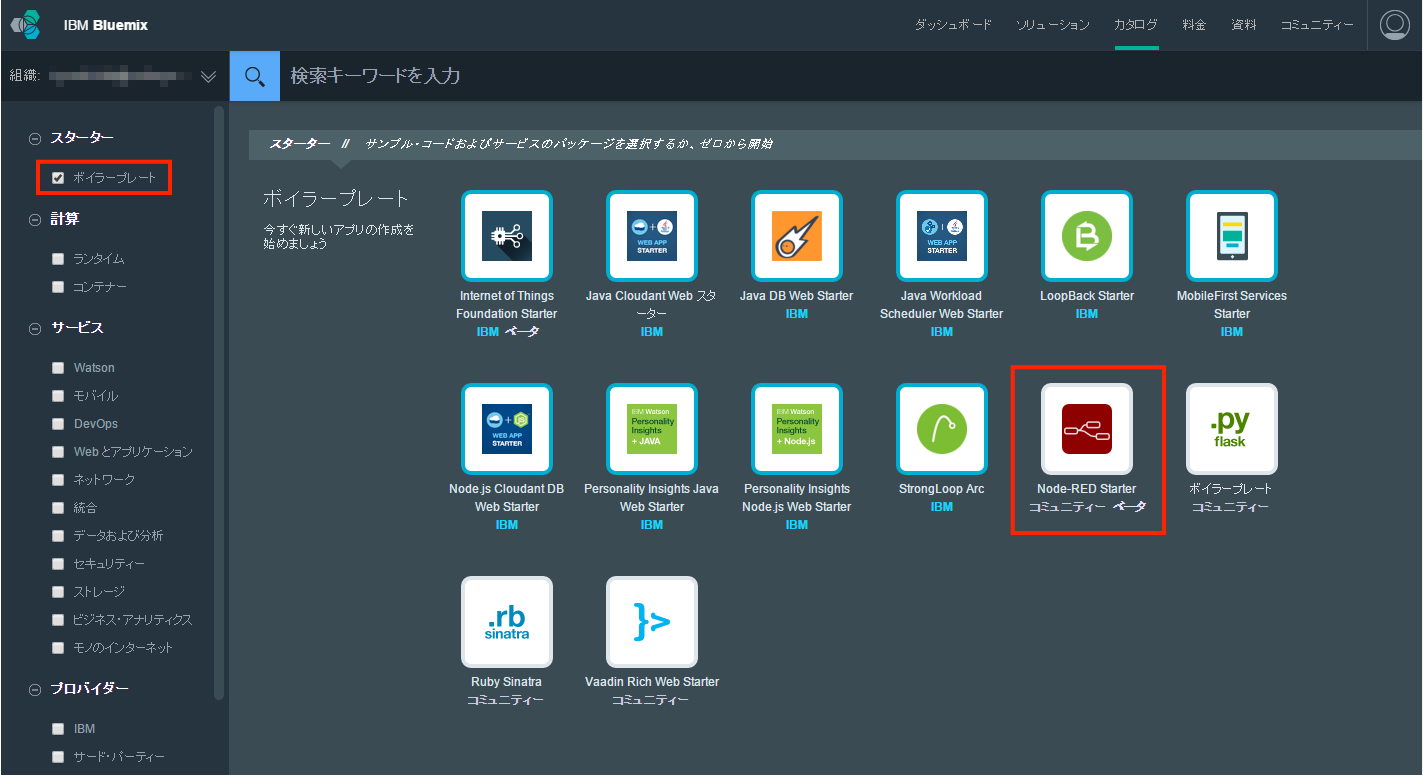This screenshot has height=776, width=1423.
Task: Click the Node-RED Starter text label
Action: point(1087,489)
